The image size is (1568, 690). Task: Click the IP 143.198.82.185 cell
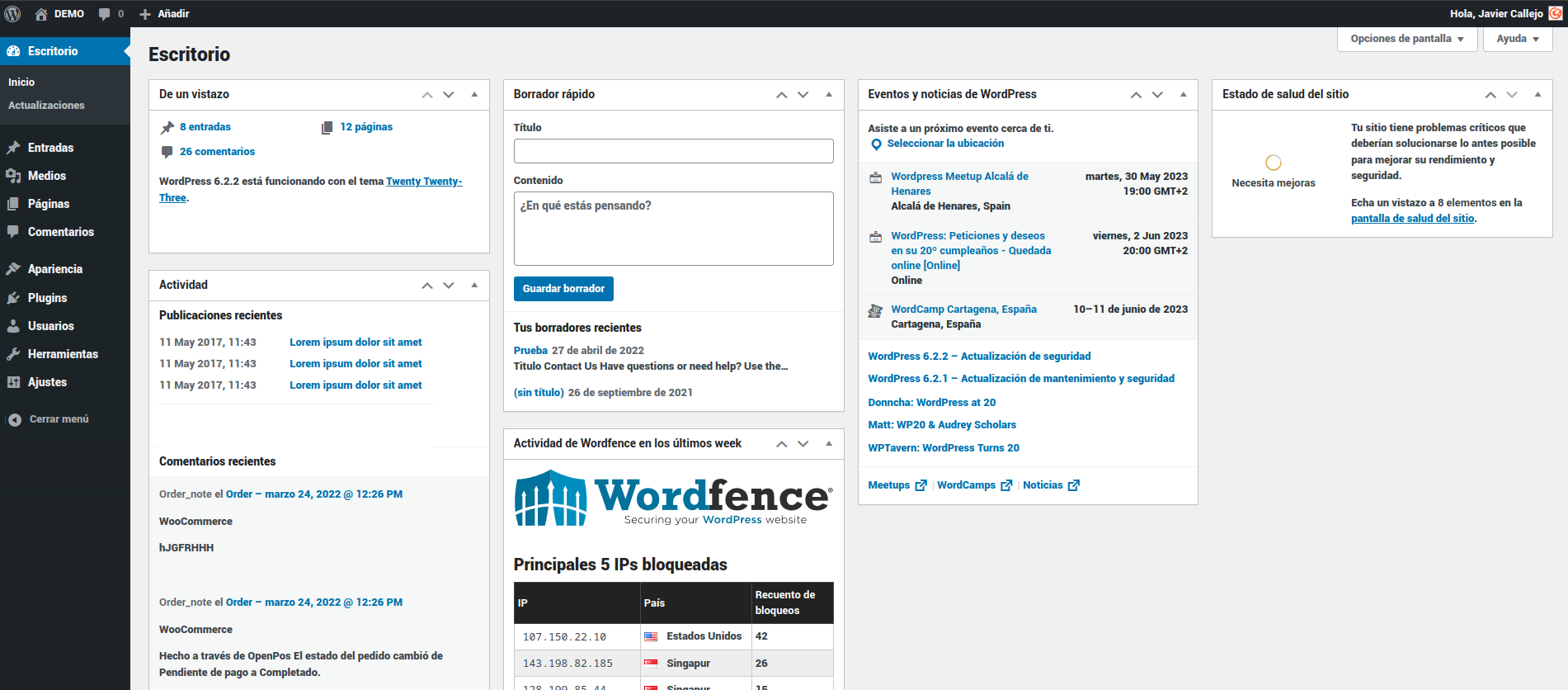(x=577, y=664)
